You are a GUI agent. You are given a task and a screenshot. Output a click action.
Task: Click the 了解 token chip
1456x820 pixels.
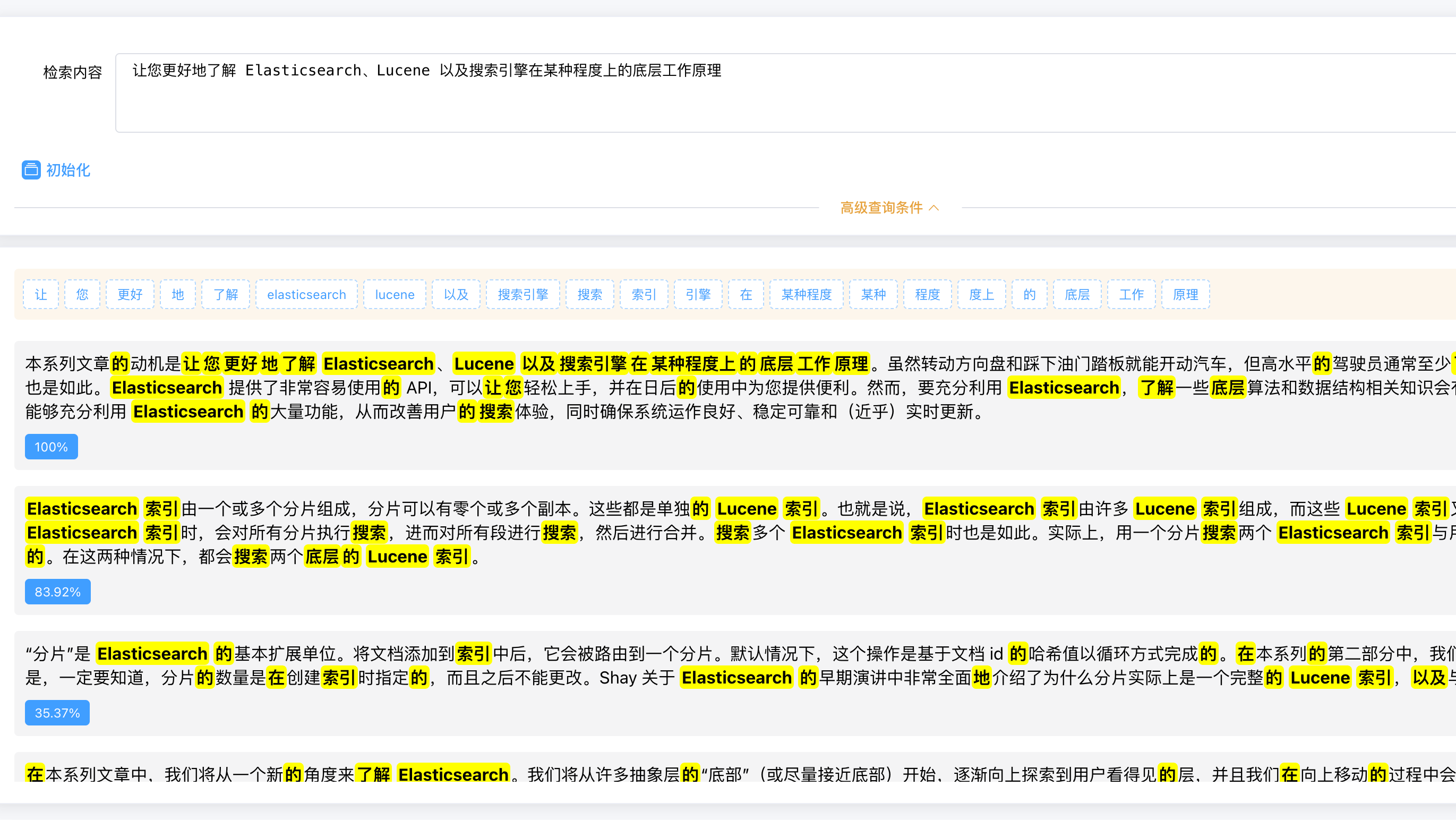pos(226,294)
